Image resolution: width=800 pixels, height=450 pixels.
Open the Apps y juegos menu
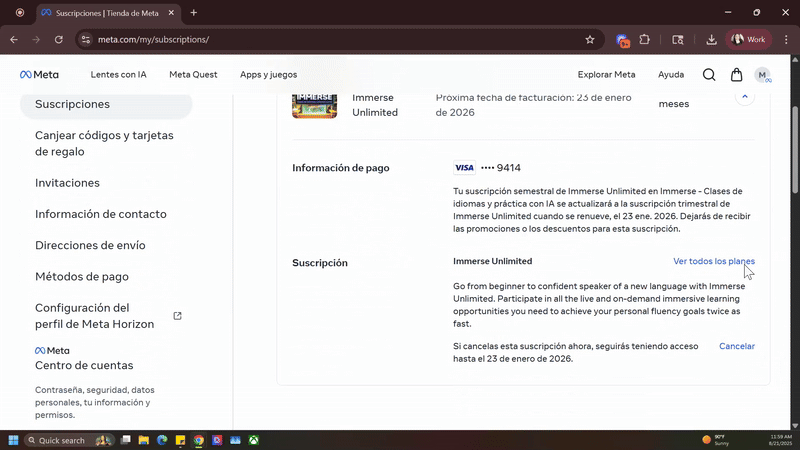(x=268, y=75)
